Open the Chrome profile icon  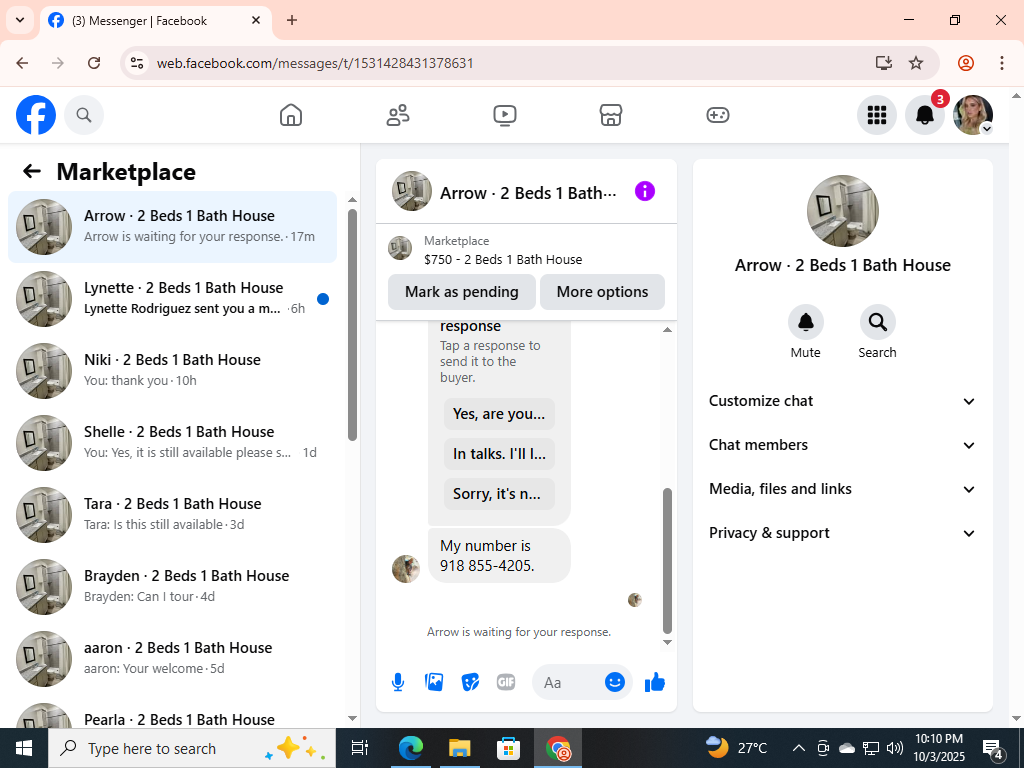pyautogui.click(x=966, y=63)
